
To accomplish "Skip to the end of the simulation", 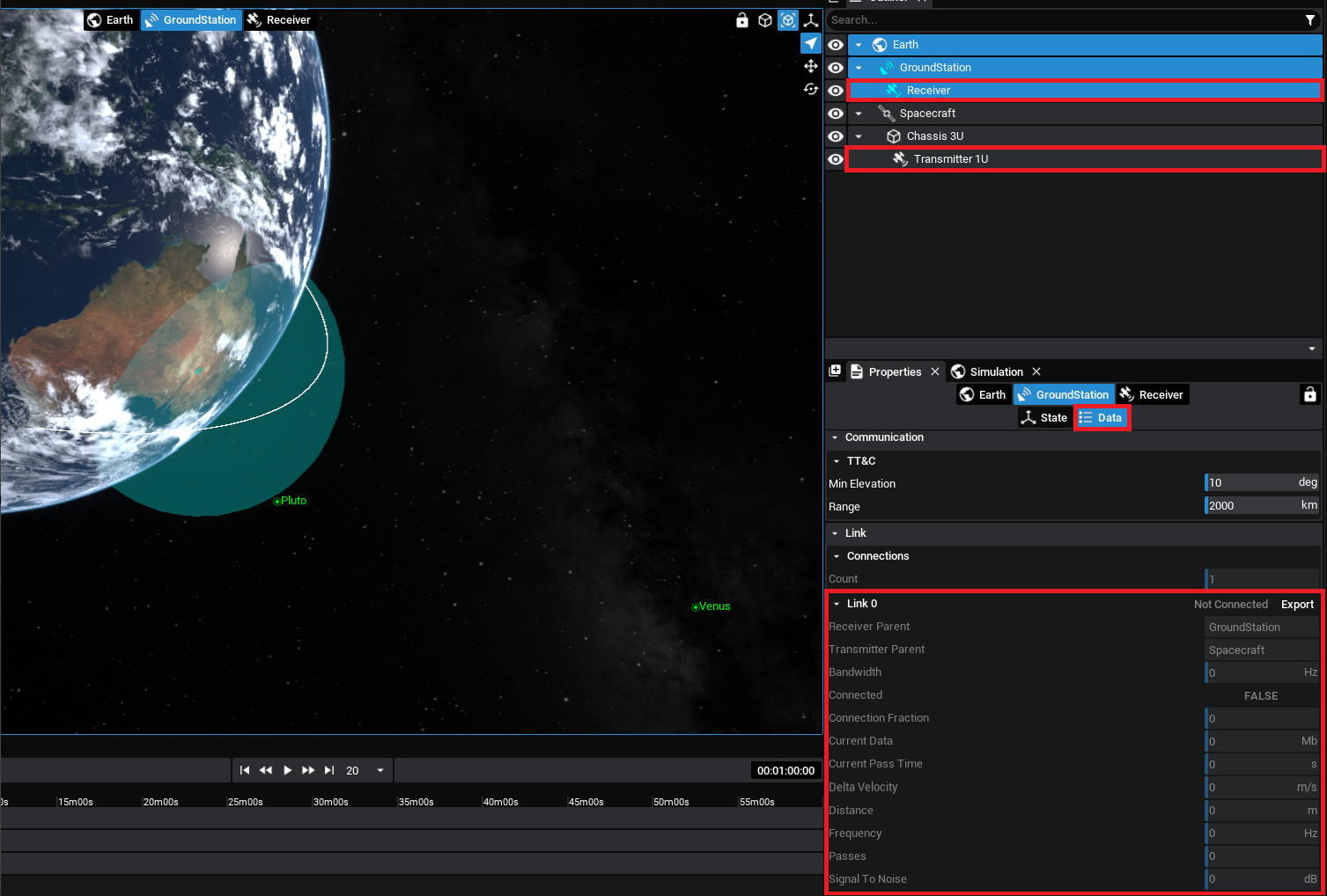I will [329, 770].
